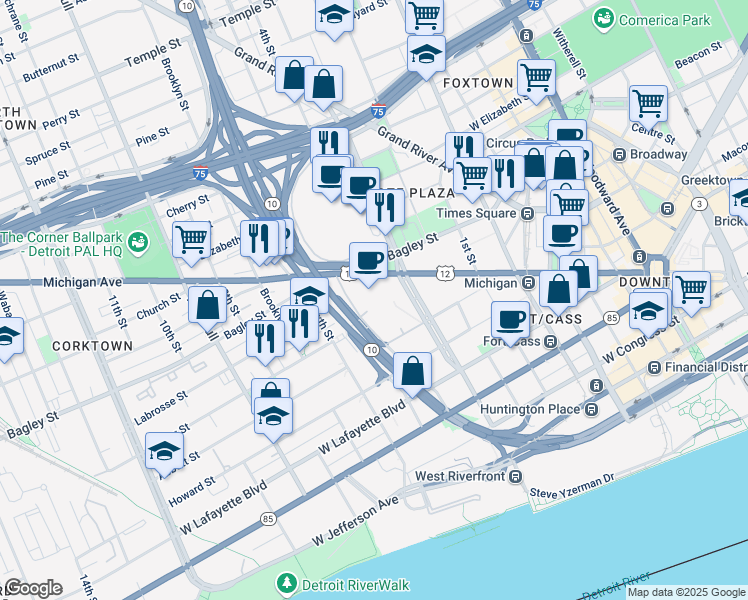Open the coffee cup marker right of Times Square station
Screen dimensions: 748x600
click(x=562, y=236)
